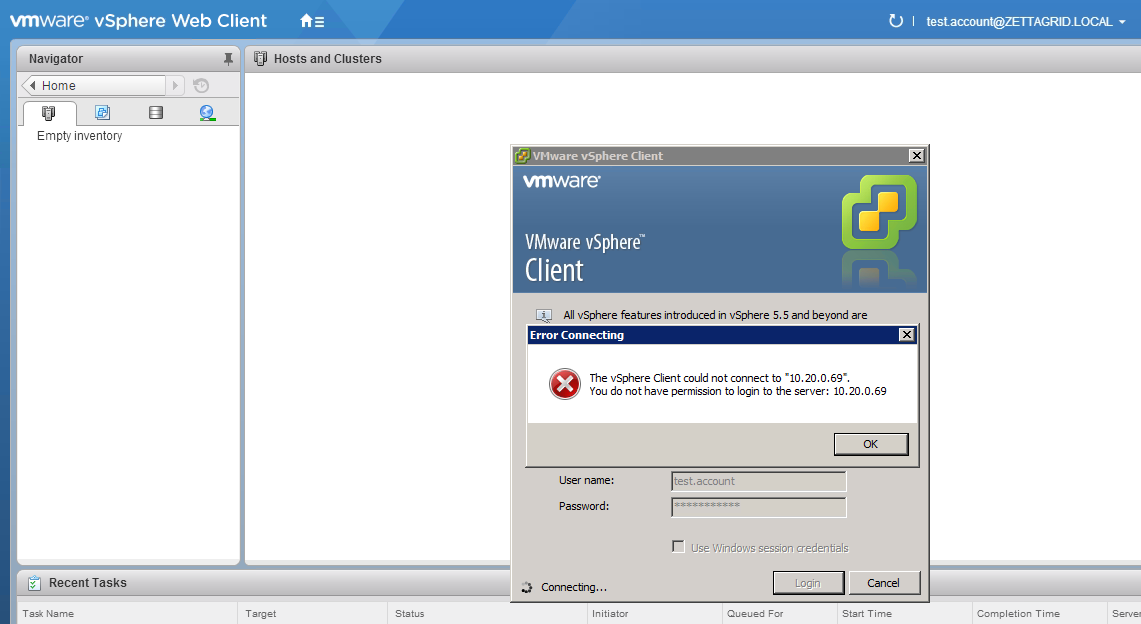Screen dimensions: 1141x624
Task: Close the VMware vSphere Client window
Action: 917,156
